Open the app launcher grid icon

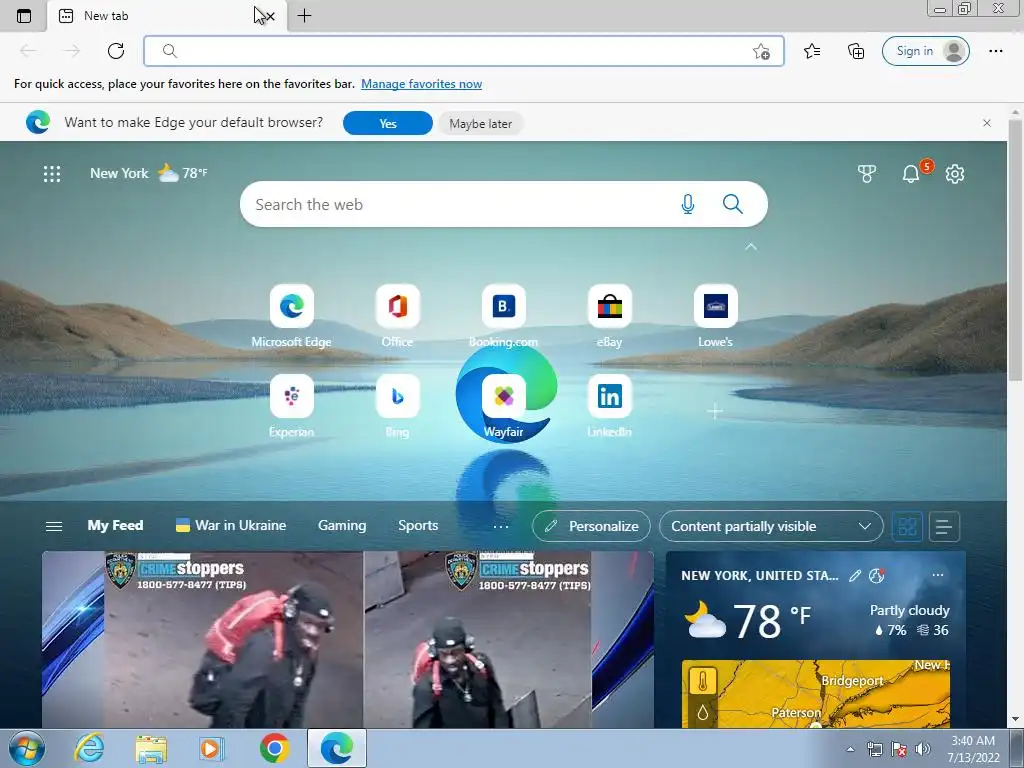pos(52,174)
